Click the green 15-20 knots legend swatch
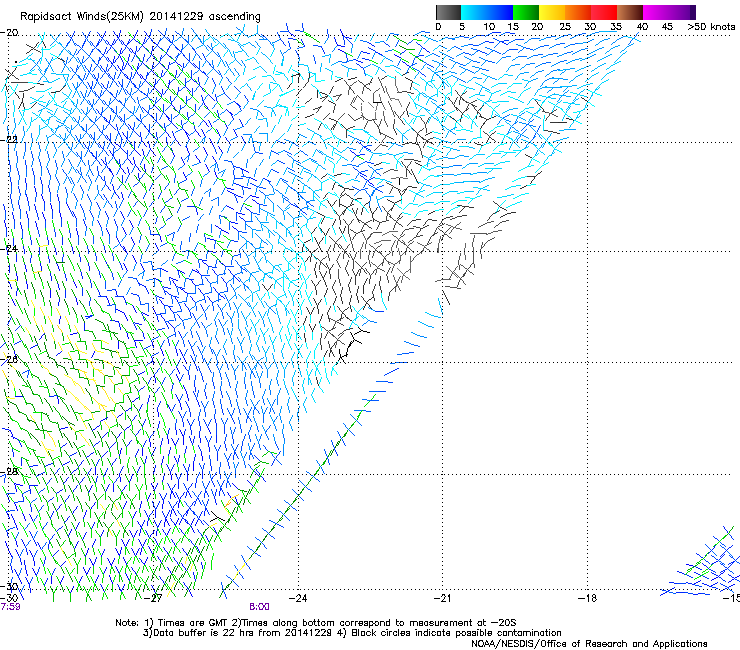The image size is (740, 650). point(526,12)
